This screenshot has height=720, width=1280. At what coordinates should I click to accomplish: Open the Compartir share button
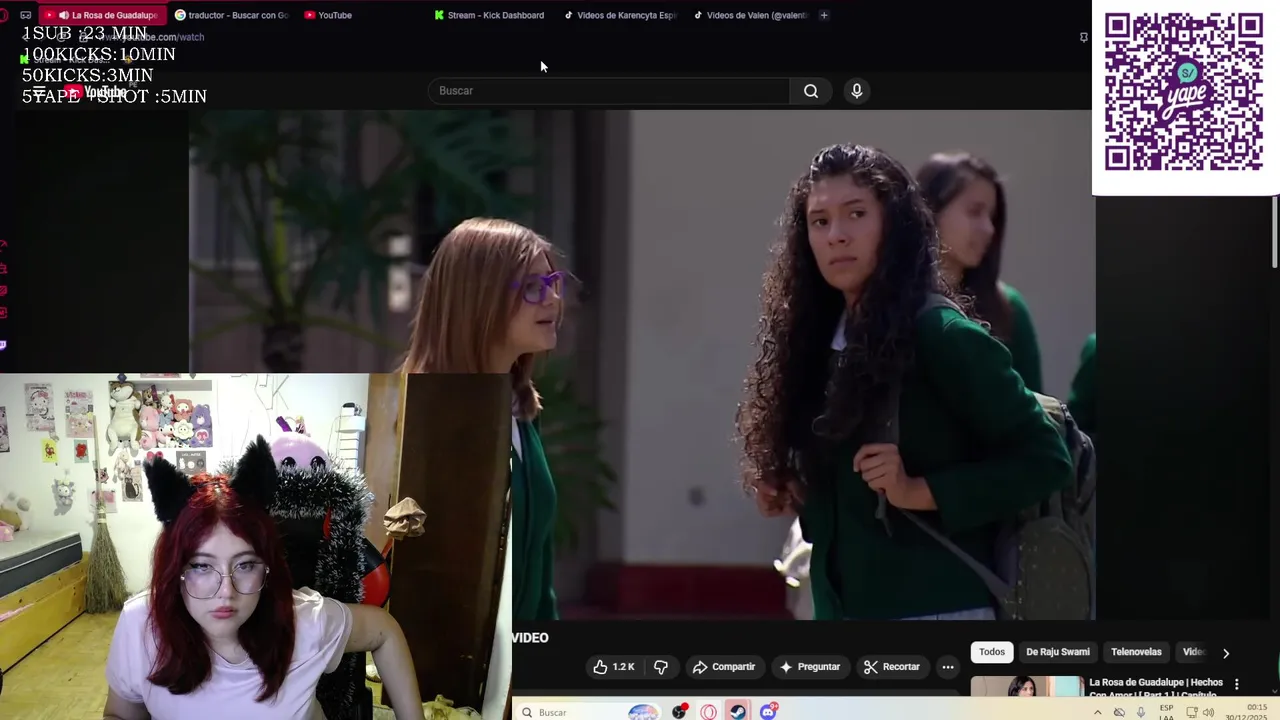tap(724, 667)
